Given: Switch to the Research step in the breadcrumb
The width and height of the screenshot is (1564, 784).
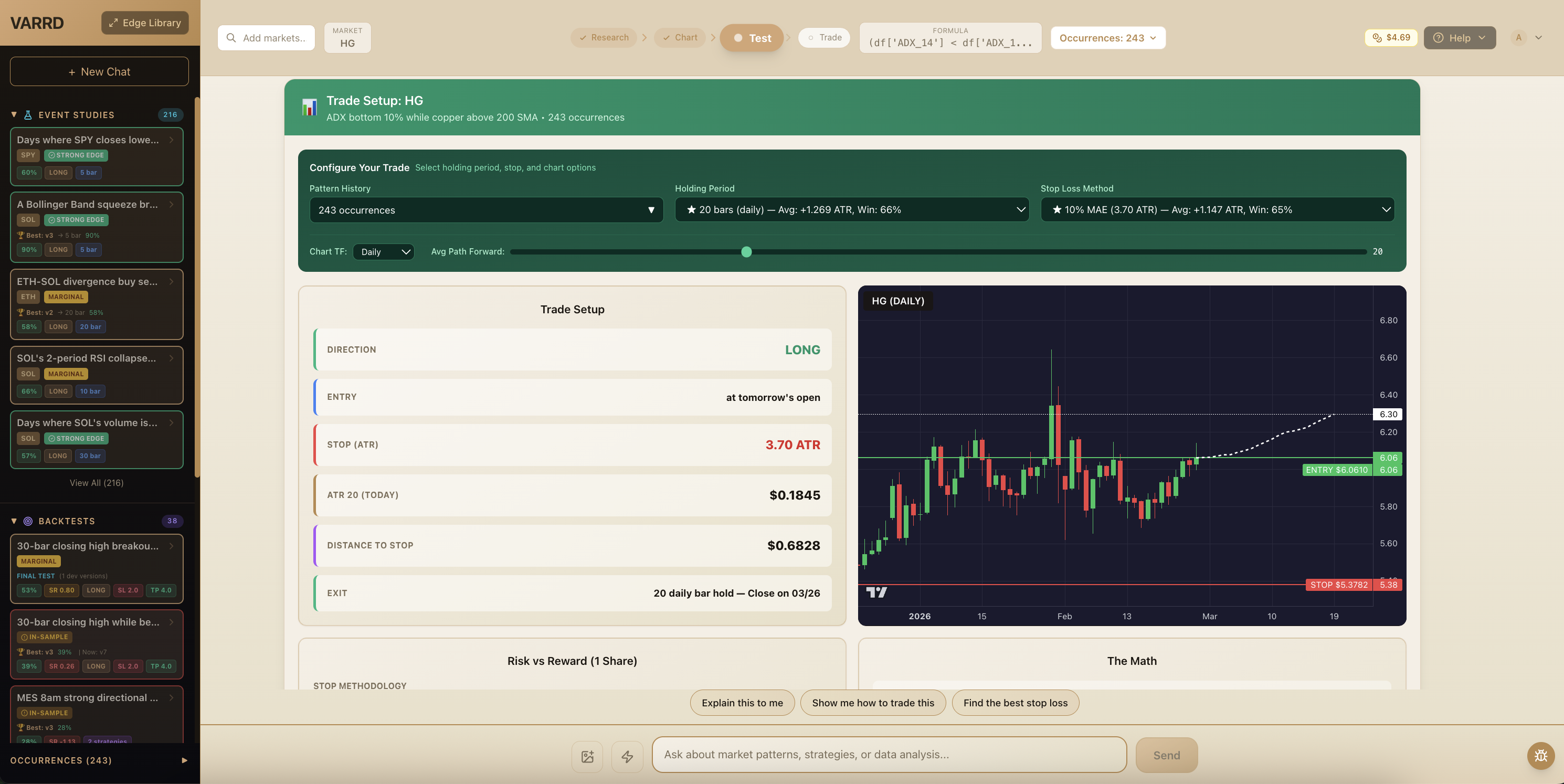Looking at the screenshot, I should [604, 37].
